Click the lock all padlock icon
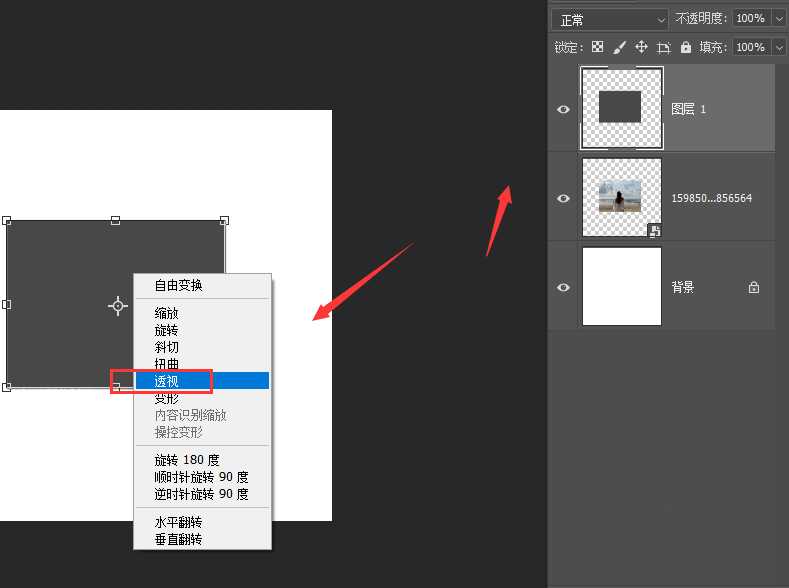The image size is (789, 588). tap(685, 47)
